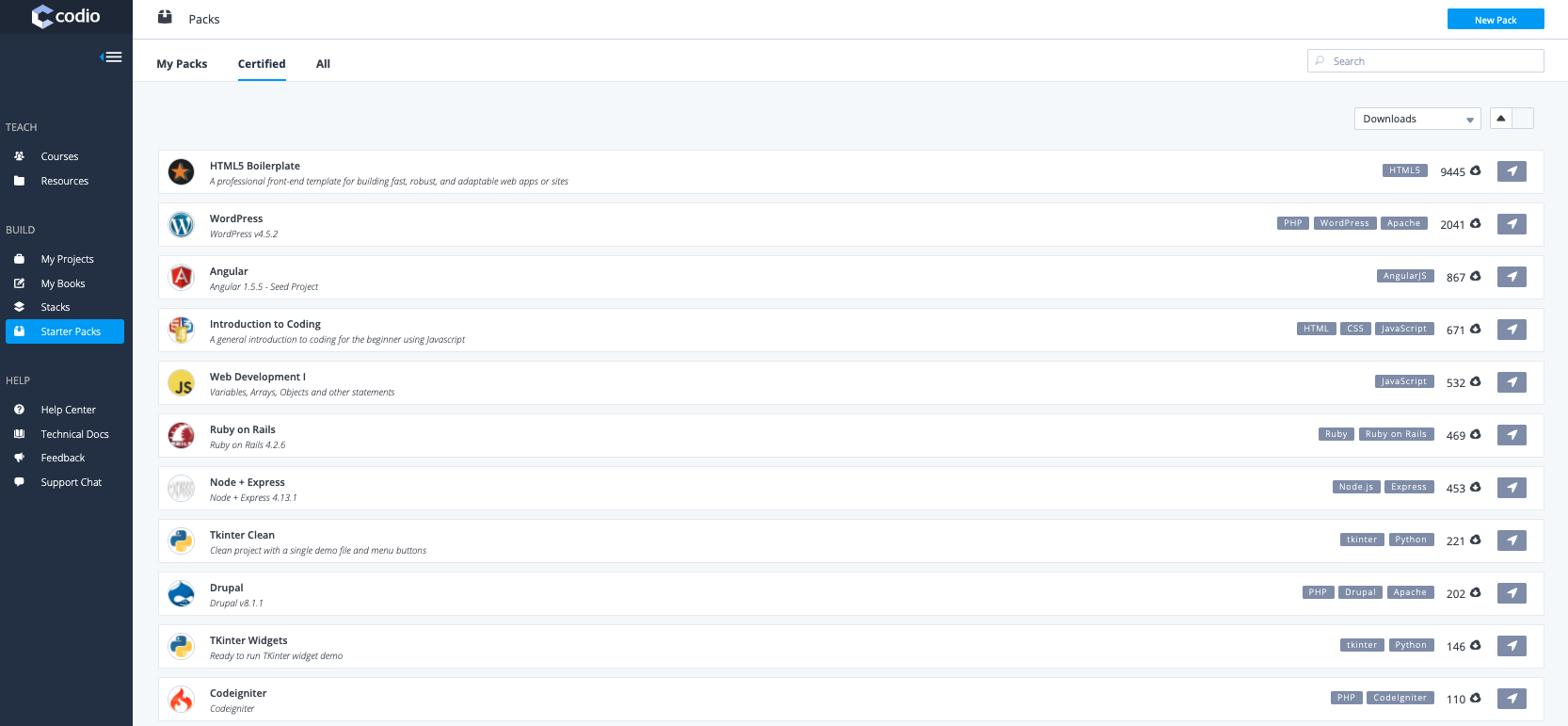1568x726 pixels.
Task: Click the AngularJS tag badge
Action: 1405,276
